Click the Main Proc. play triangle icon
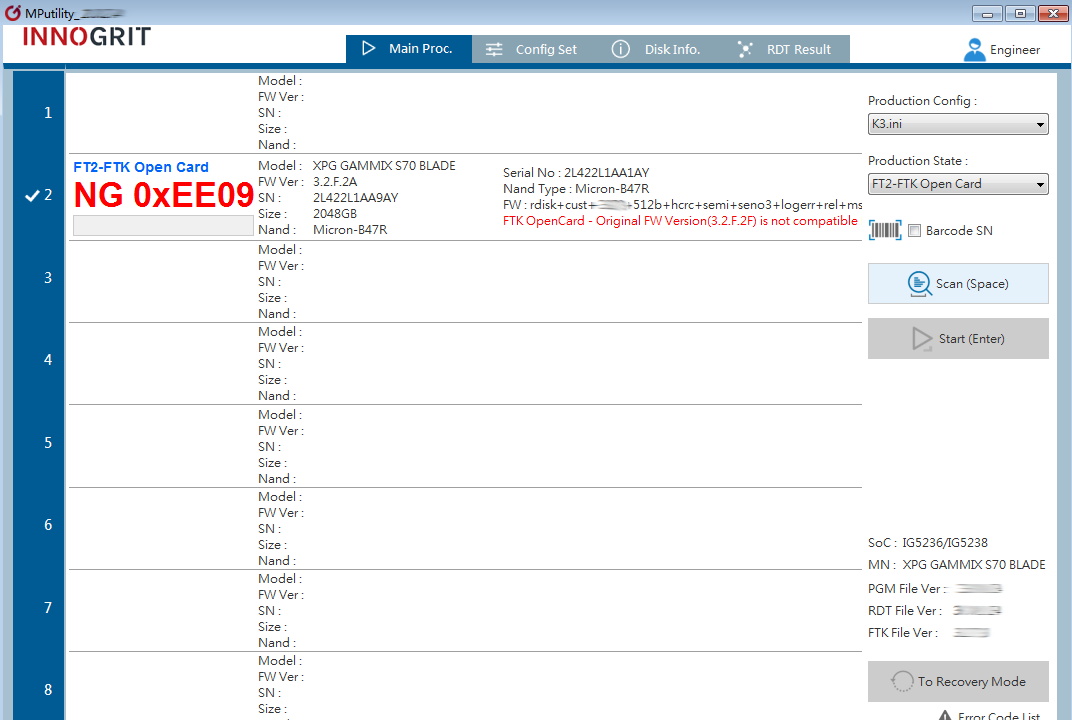Viewport: 1072px width, 720px height. pos(368,49)
